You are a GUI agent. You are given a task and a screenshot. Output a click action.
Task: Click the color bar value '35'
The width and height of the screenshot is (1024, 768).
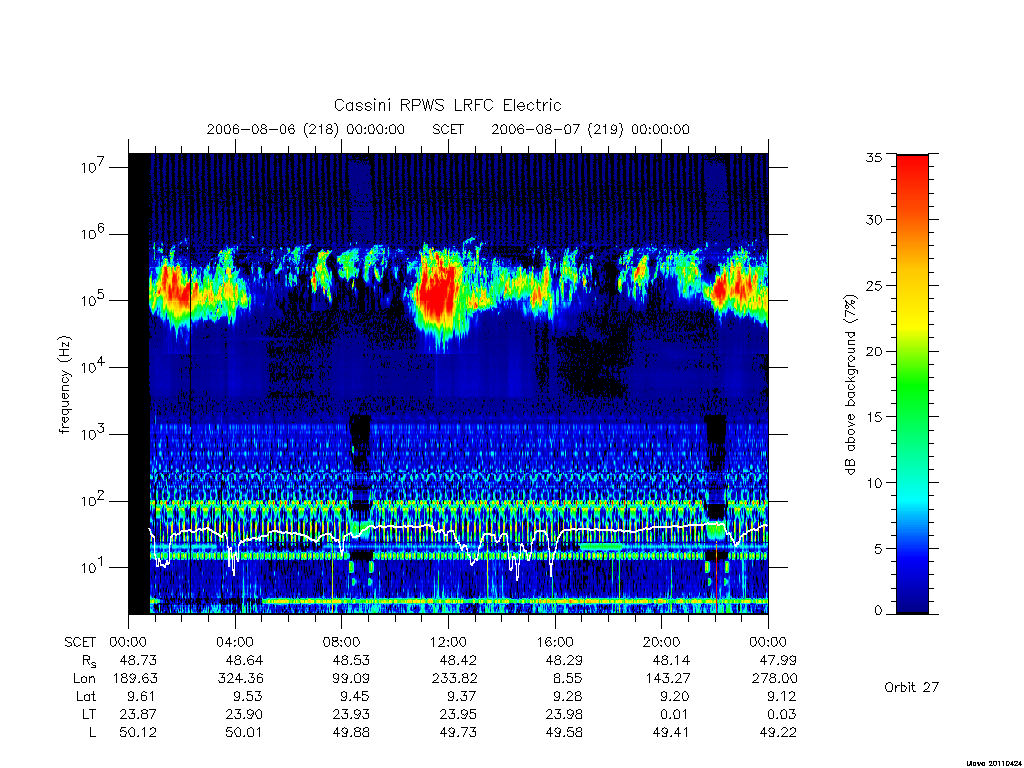click(874, 157)
